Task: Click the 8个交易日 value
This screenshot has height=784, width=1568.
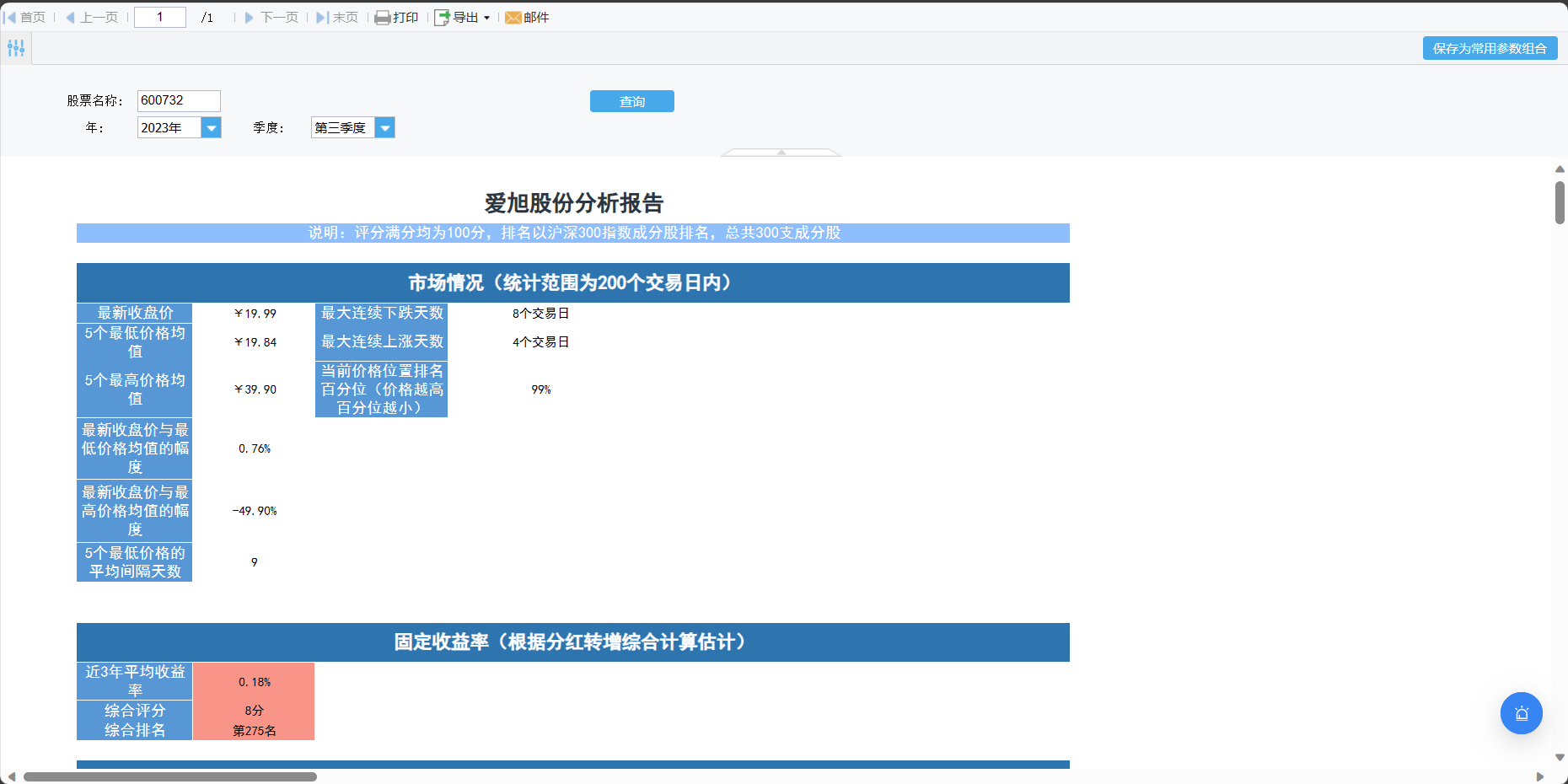Action: pos(541,314)
